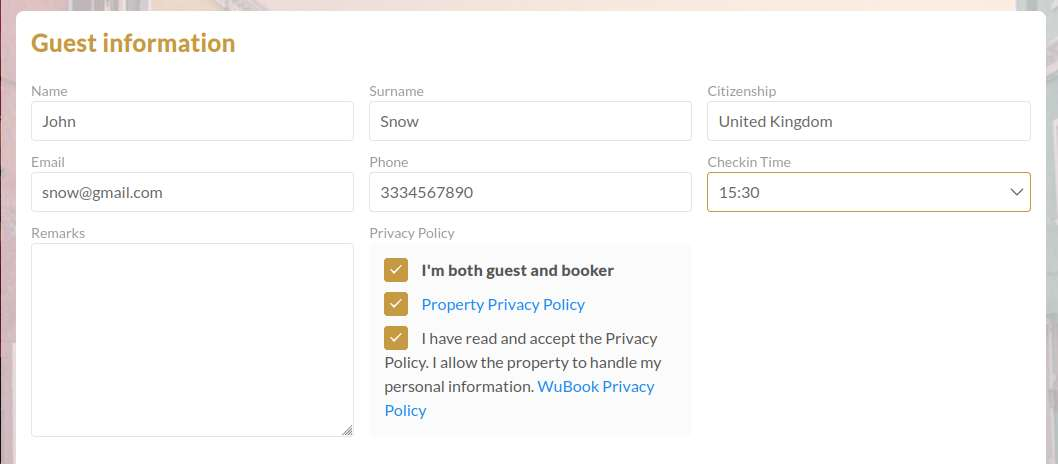Click the "I'm both guest and booker" label text
This screenshot has width=1058, height=464.
pyautogui.click(x=518, y=270)
